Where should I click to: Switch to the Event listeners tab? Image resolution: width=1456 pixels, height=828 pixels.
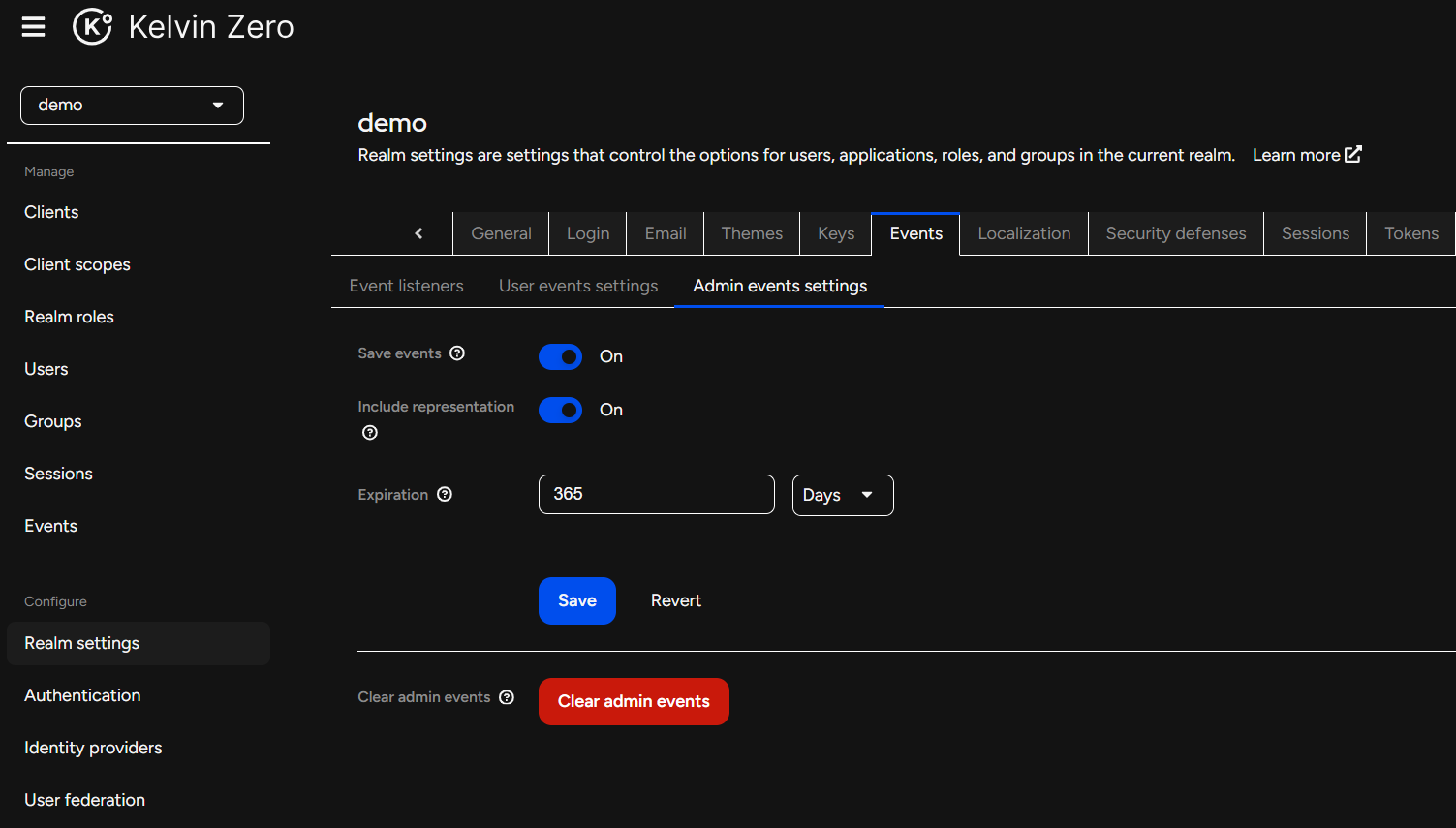tap(406, 286)
